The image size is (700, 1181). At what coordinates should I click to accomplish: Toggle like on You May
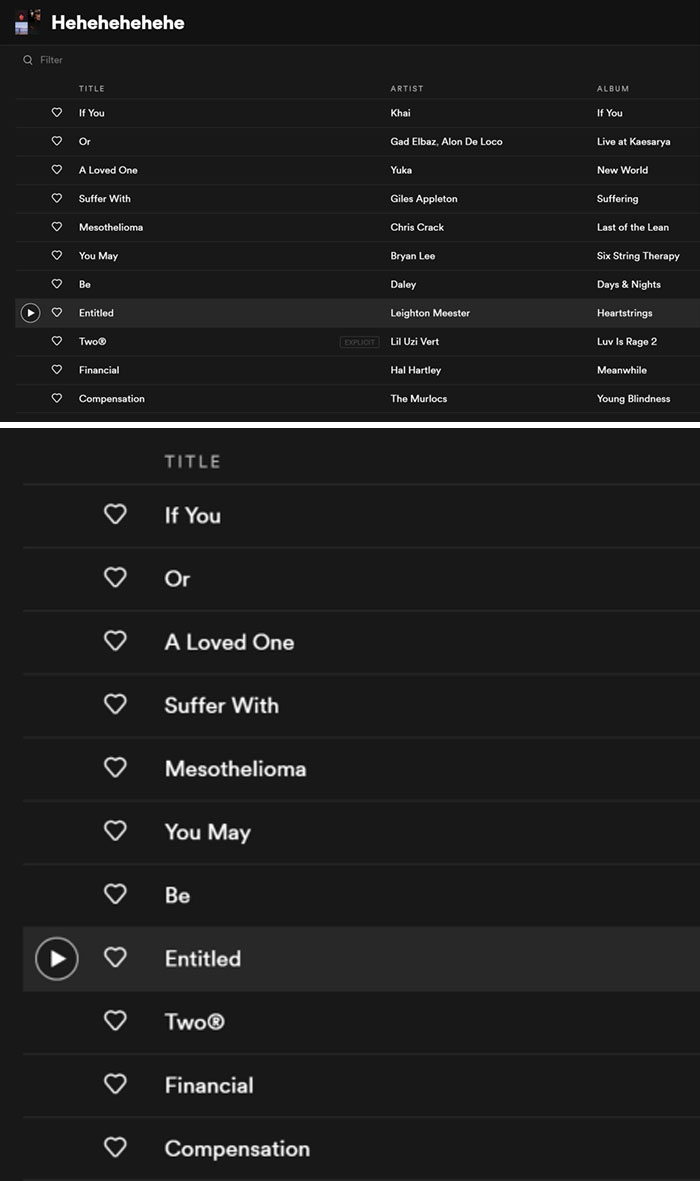pyautogui.click(x=57, y=255)
